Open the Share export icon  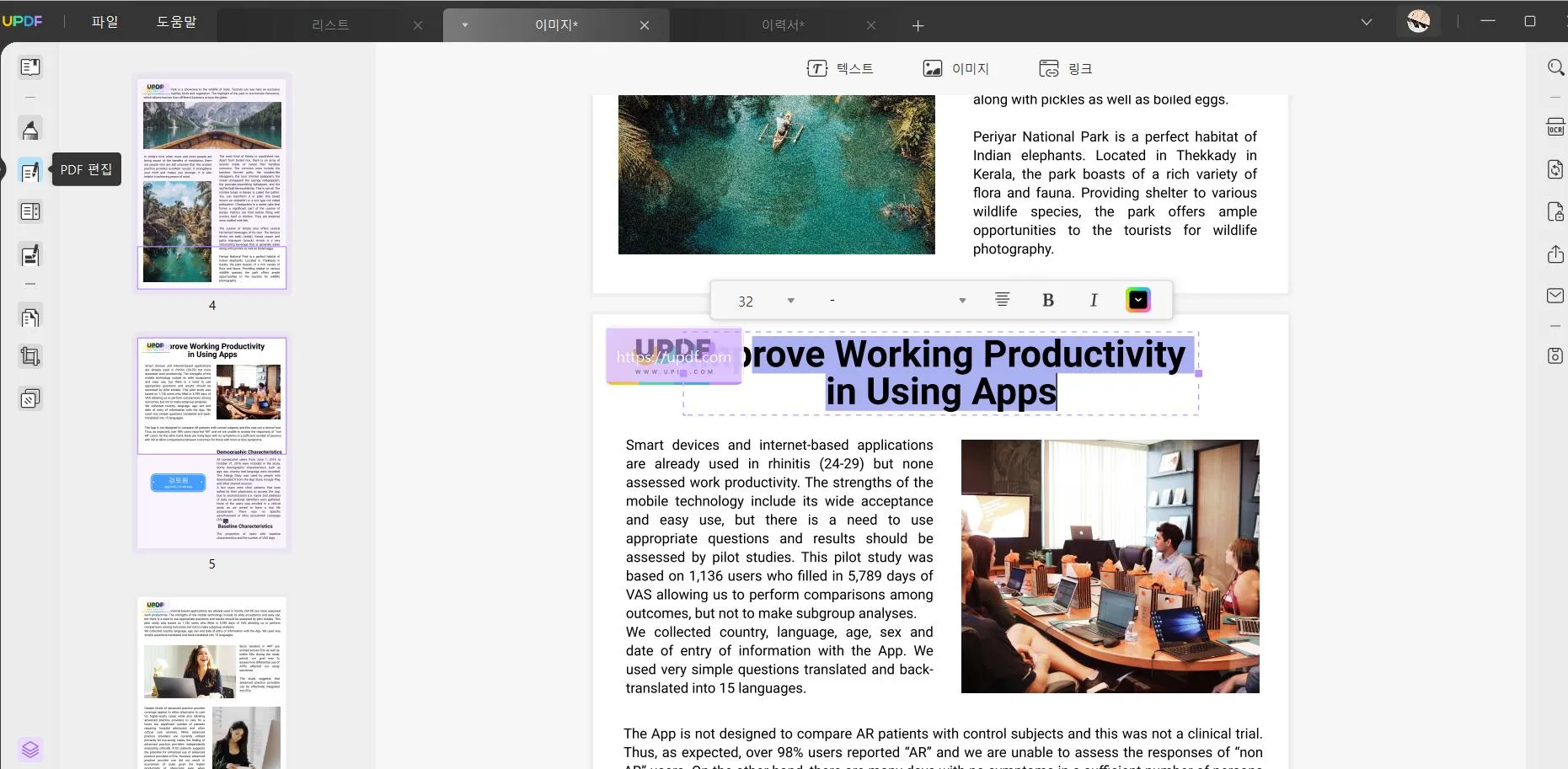point(1555,254)
